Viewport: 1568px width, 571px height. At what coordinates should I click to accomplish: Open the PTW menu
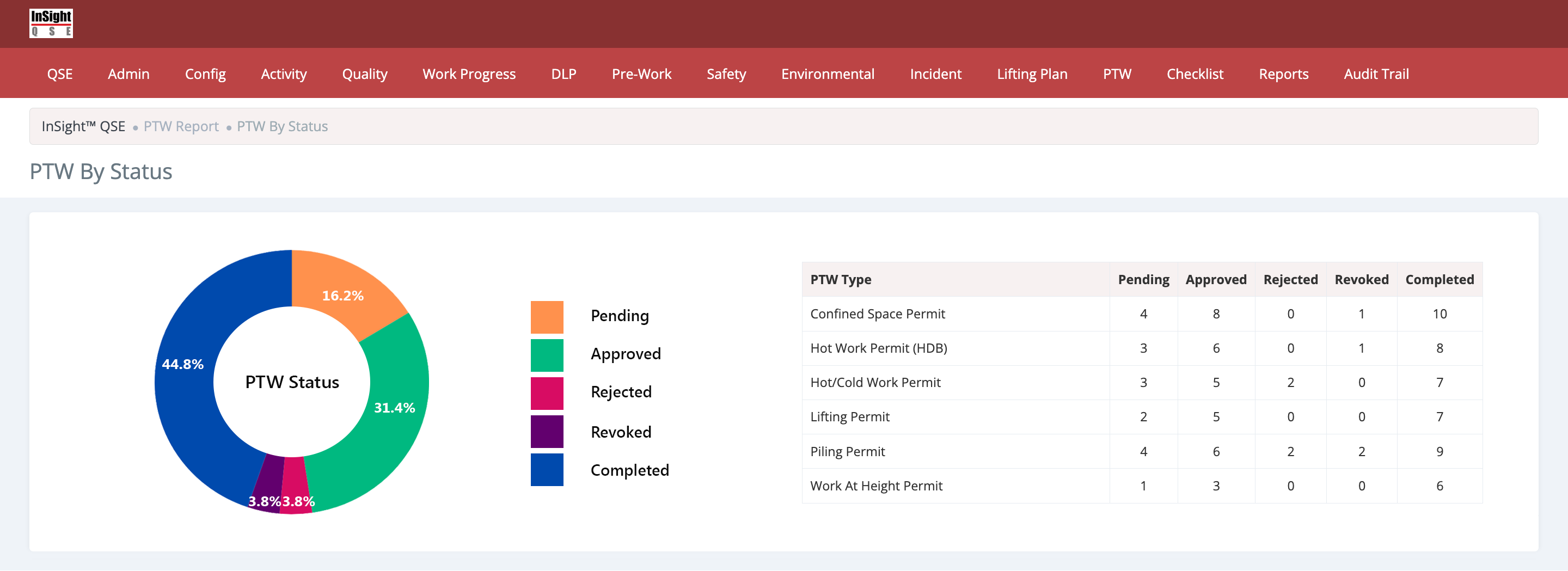[x=1116, y=74]
